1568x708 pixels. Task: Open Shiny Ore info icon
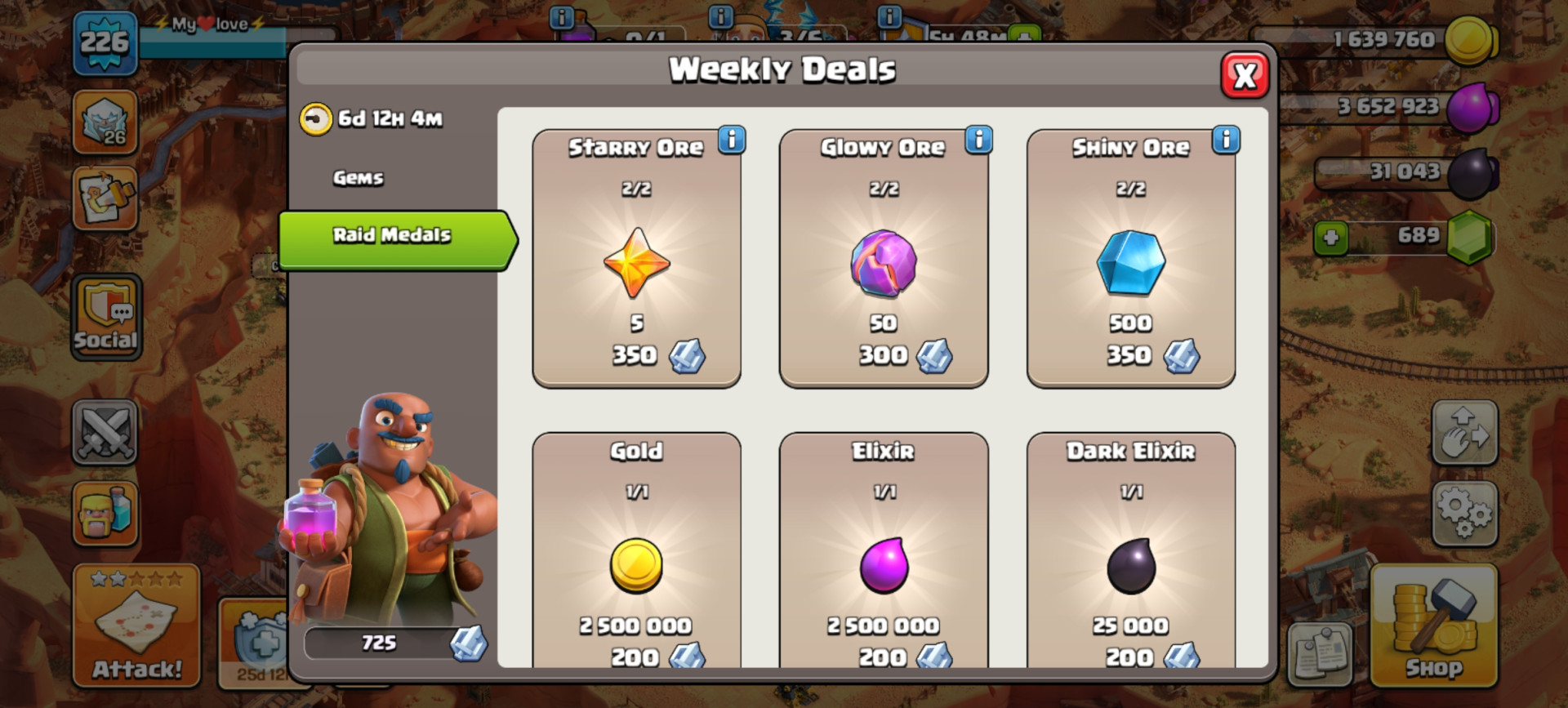tap(1226, 140)
